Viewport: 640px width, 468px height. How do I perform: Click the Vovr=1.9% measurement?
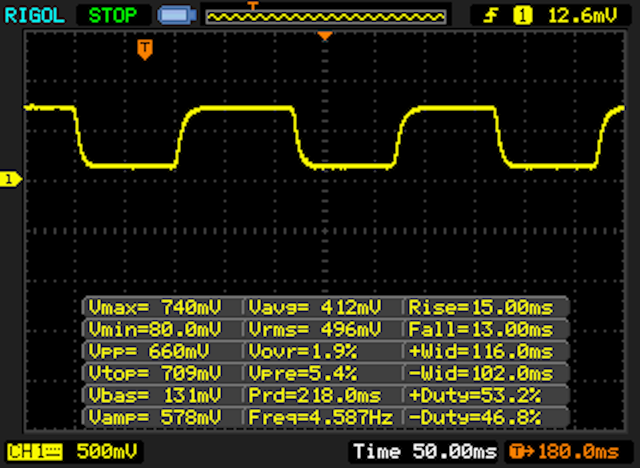tap(303, 351)
